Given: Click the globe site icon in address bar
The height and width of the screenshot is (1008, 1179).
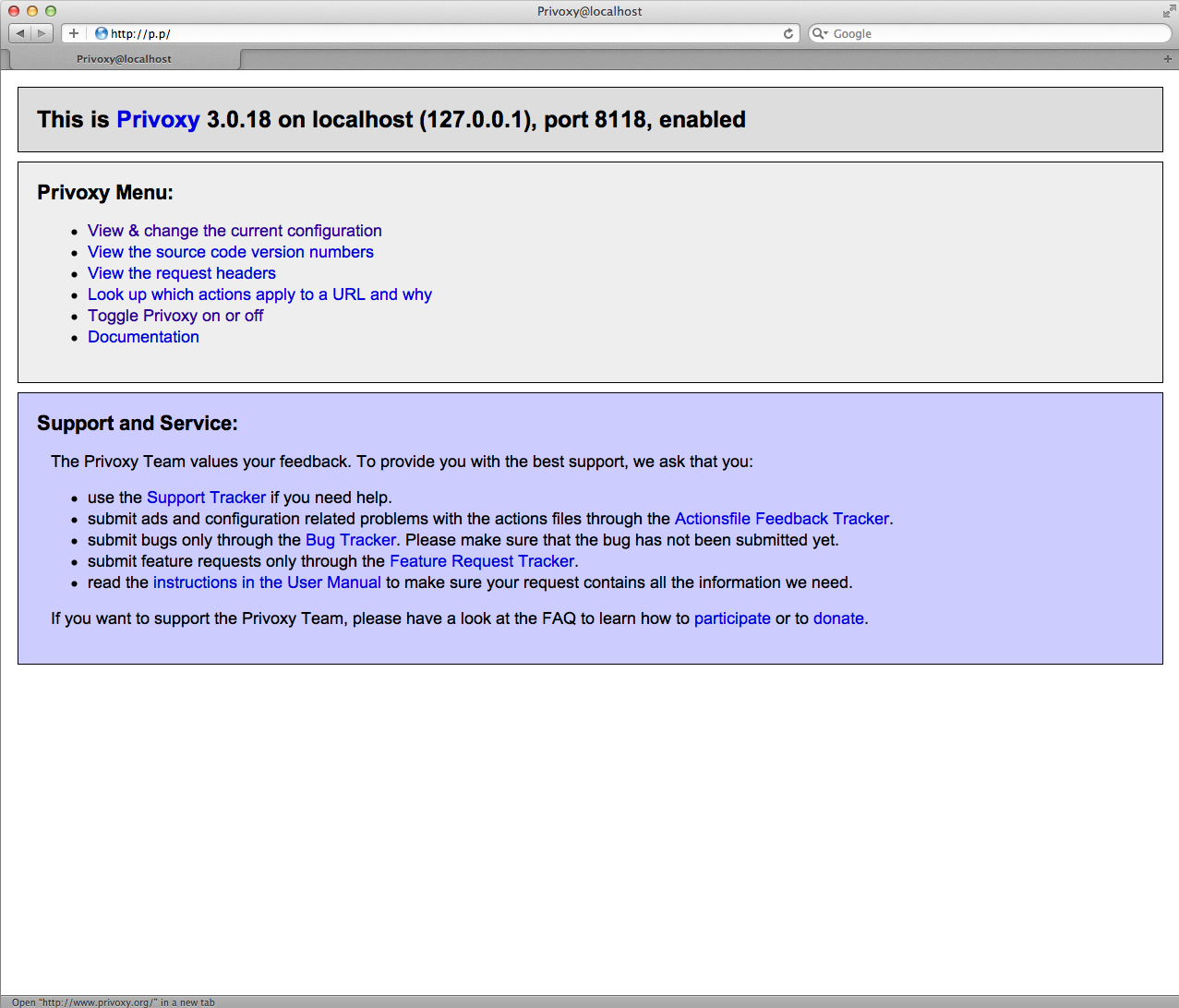Looking at the screenshot, I should click(x=102, y=33).
